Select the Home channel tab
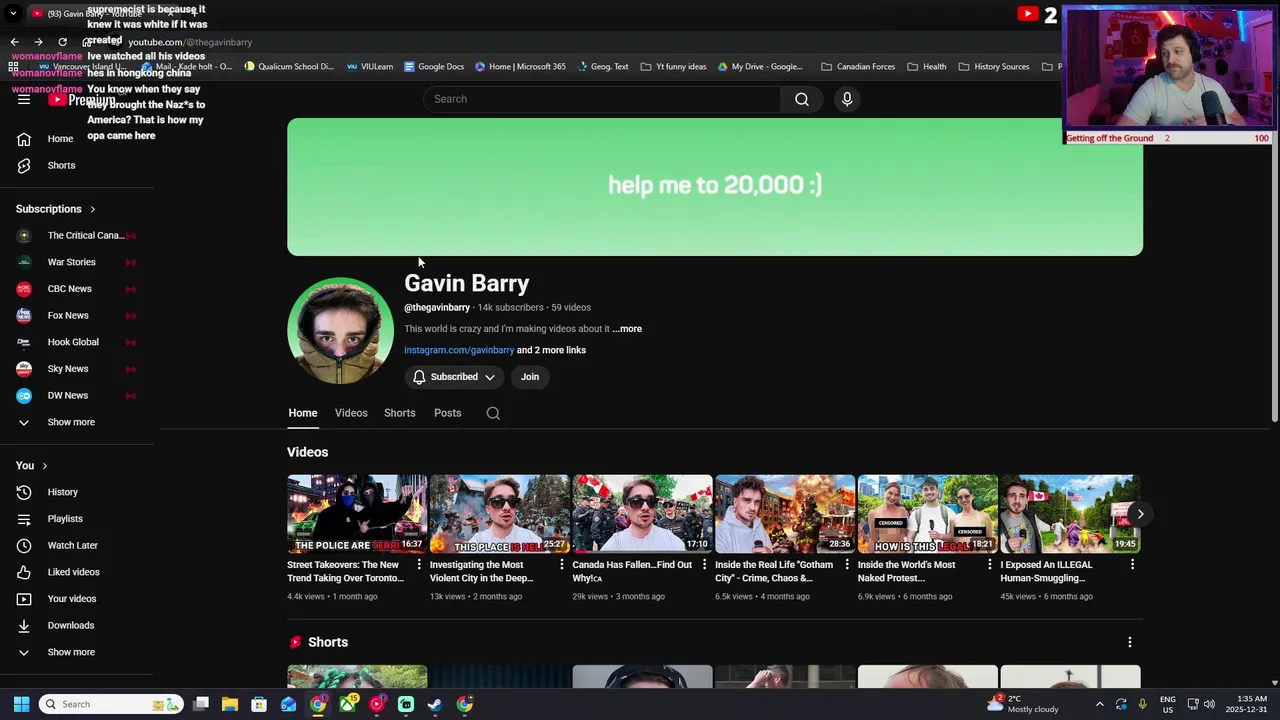 click(x=303, y=413)
